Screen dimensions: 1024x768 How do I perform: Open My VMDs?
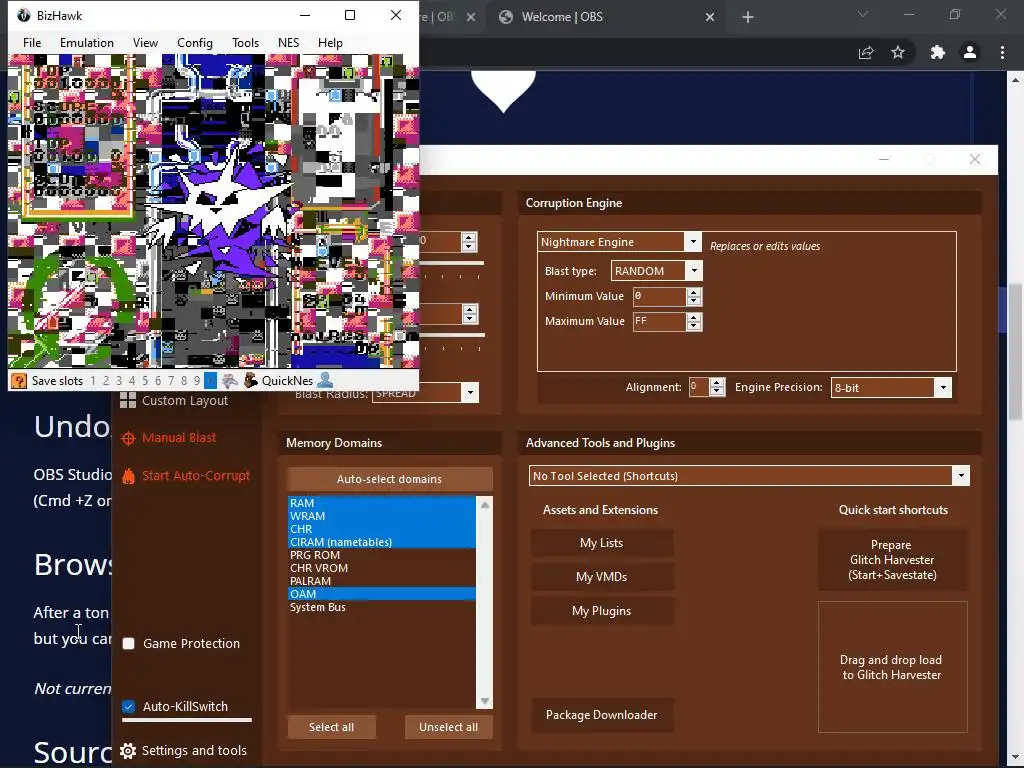[601, 577]
